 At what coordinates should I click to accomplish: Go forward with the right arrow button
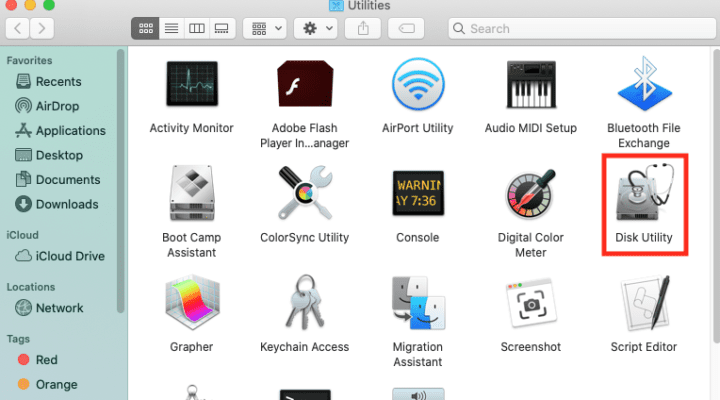tap(42, 28)
